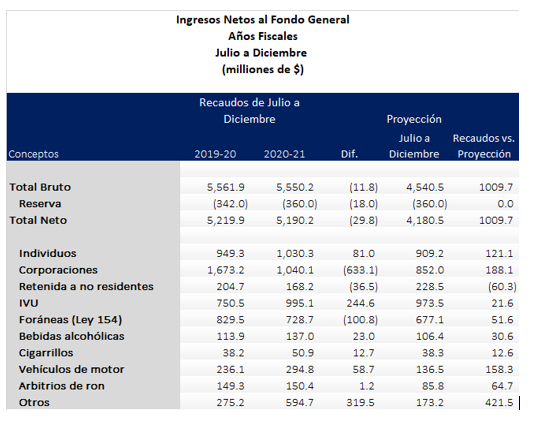The width and height of the screenshot is (534, 429).
Task: Click the Recaudos vs. Proyección header
Action: click(484, 146)
